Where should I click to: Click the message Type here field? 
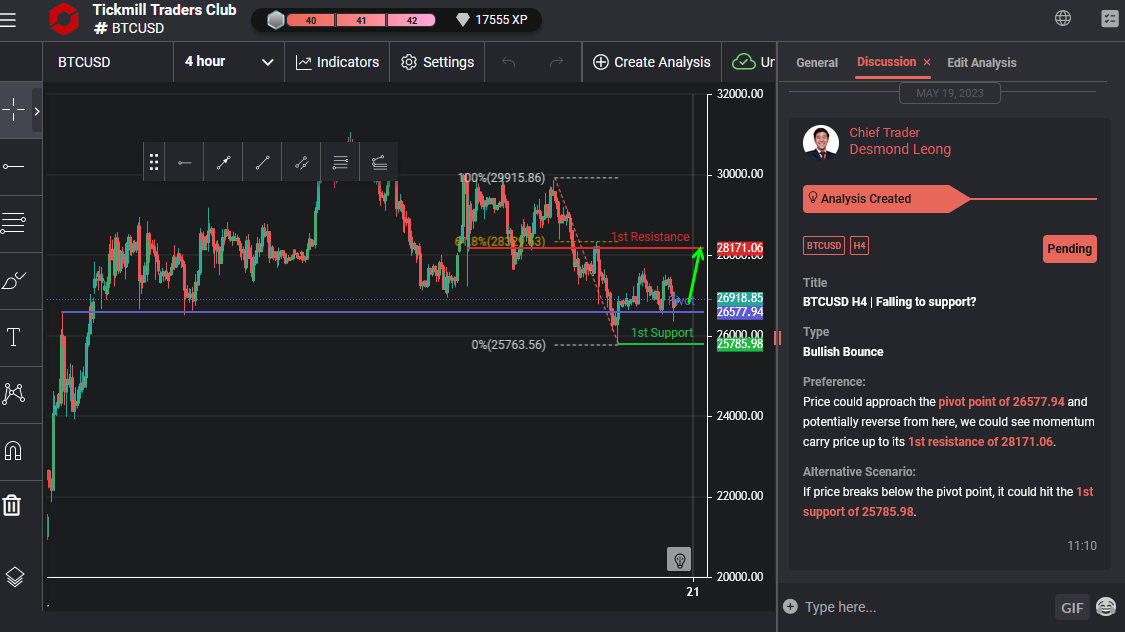pos(926,607)
